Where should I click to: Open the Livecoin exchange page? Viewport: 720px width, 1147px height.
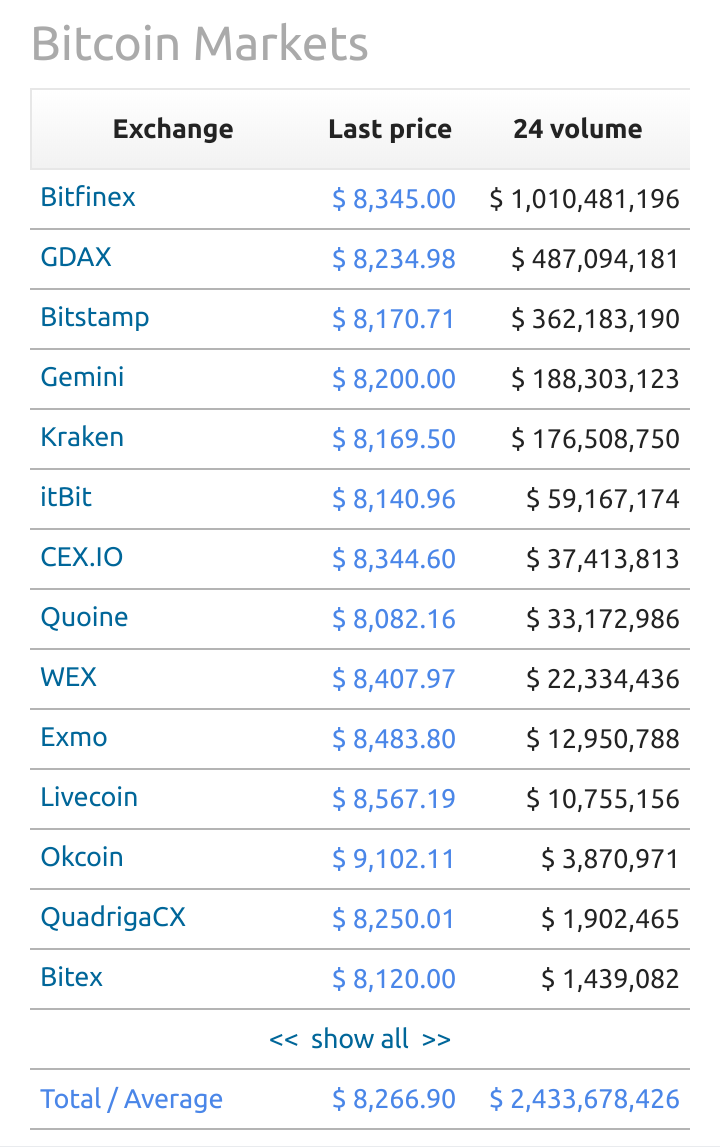[x=89, y=797]
